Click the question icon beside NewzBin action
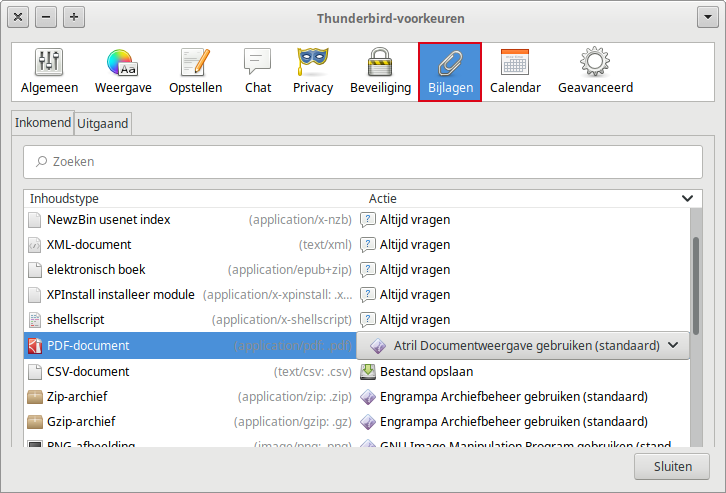Viewport: 726px width, 493px height. click(x=368, y=220)
